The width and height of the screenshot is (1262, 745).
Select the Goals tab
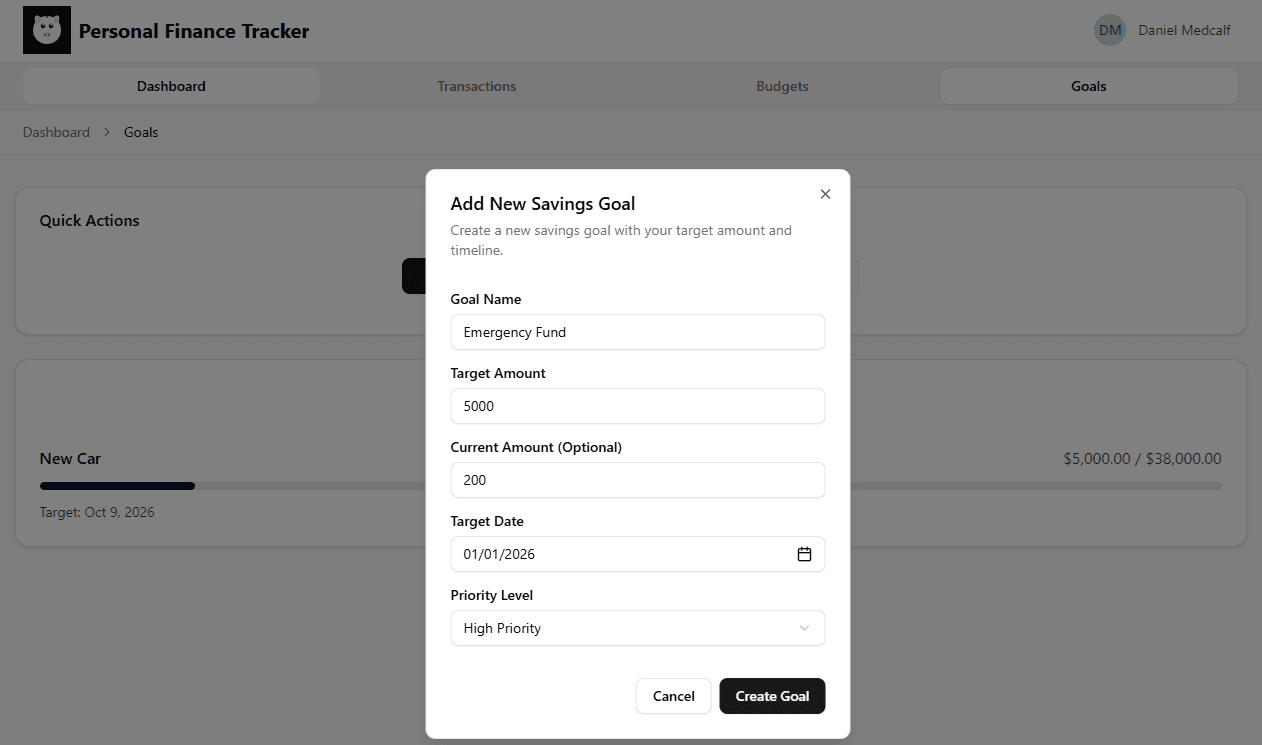pyautogui.click(x=1088, y=86)
